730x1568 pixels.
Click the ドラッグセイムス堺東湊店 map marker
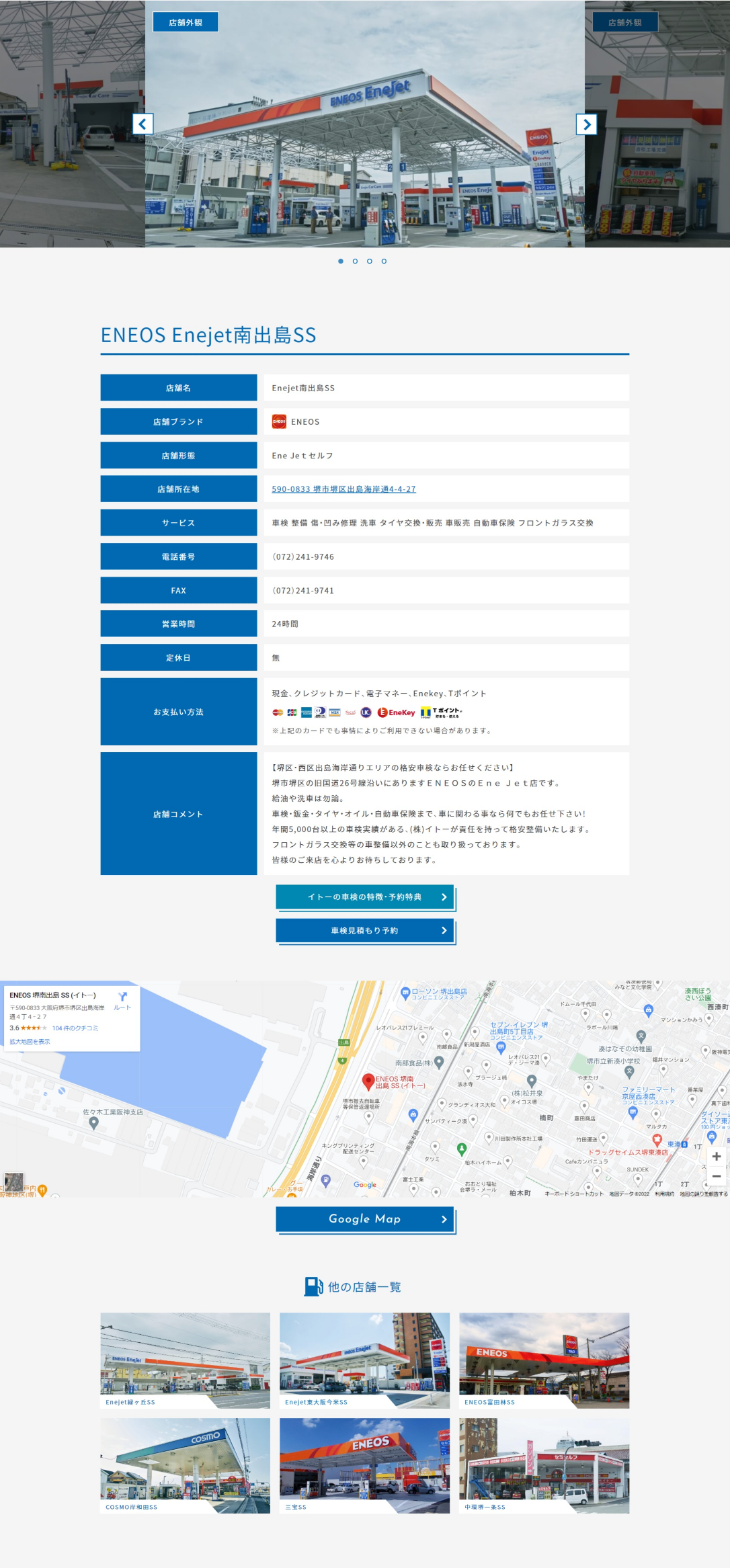(x=657, y=1140)
